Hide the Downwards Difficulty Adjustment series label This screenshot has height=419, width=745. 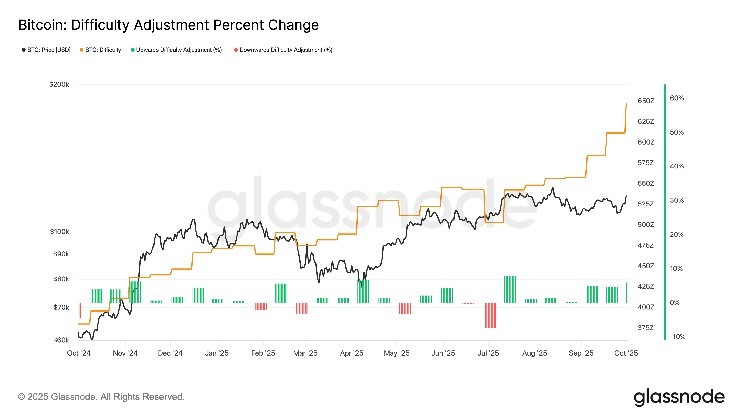285,48
